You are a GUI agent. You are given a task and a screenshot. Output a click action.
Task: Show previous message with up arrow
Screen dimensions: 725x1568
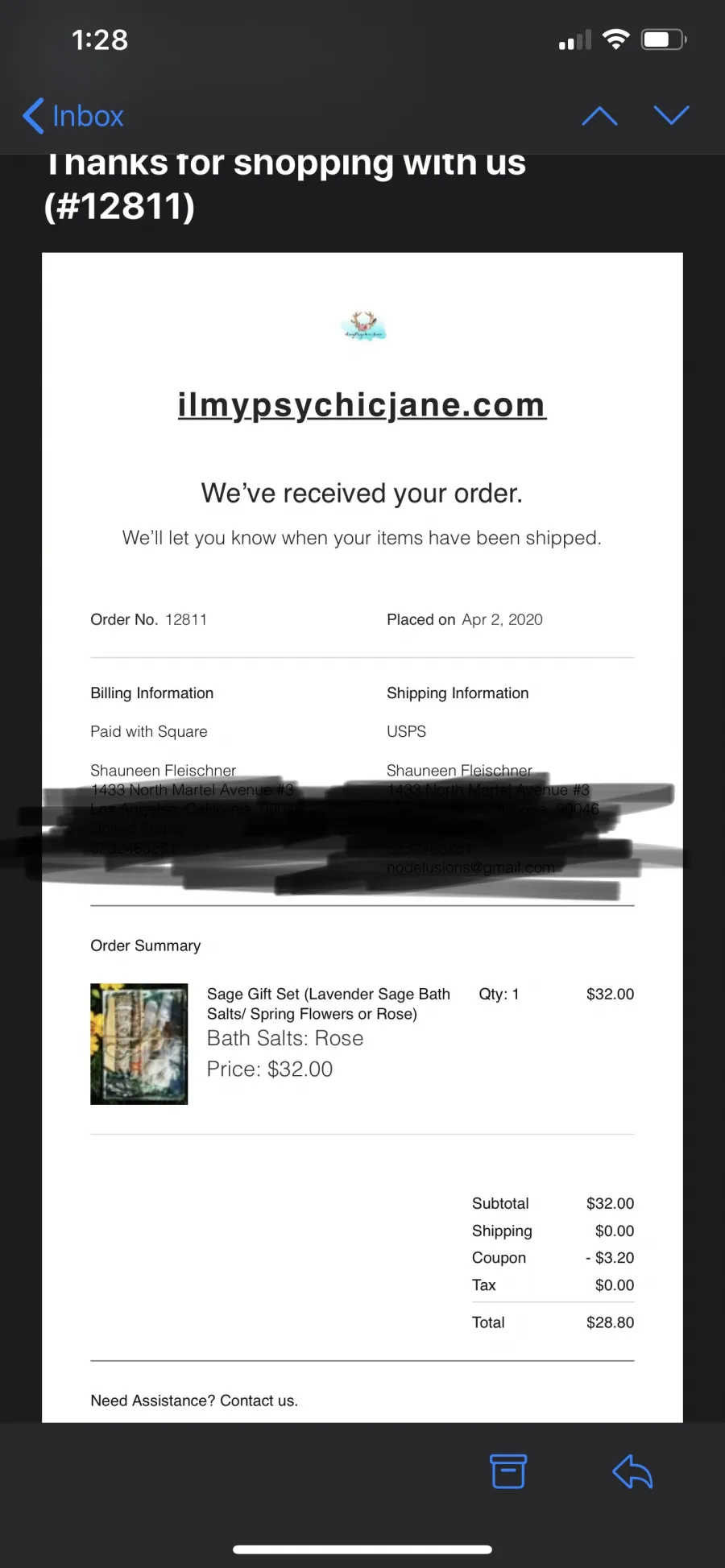[599, 116]
